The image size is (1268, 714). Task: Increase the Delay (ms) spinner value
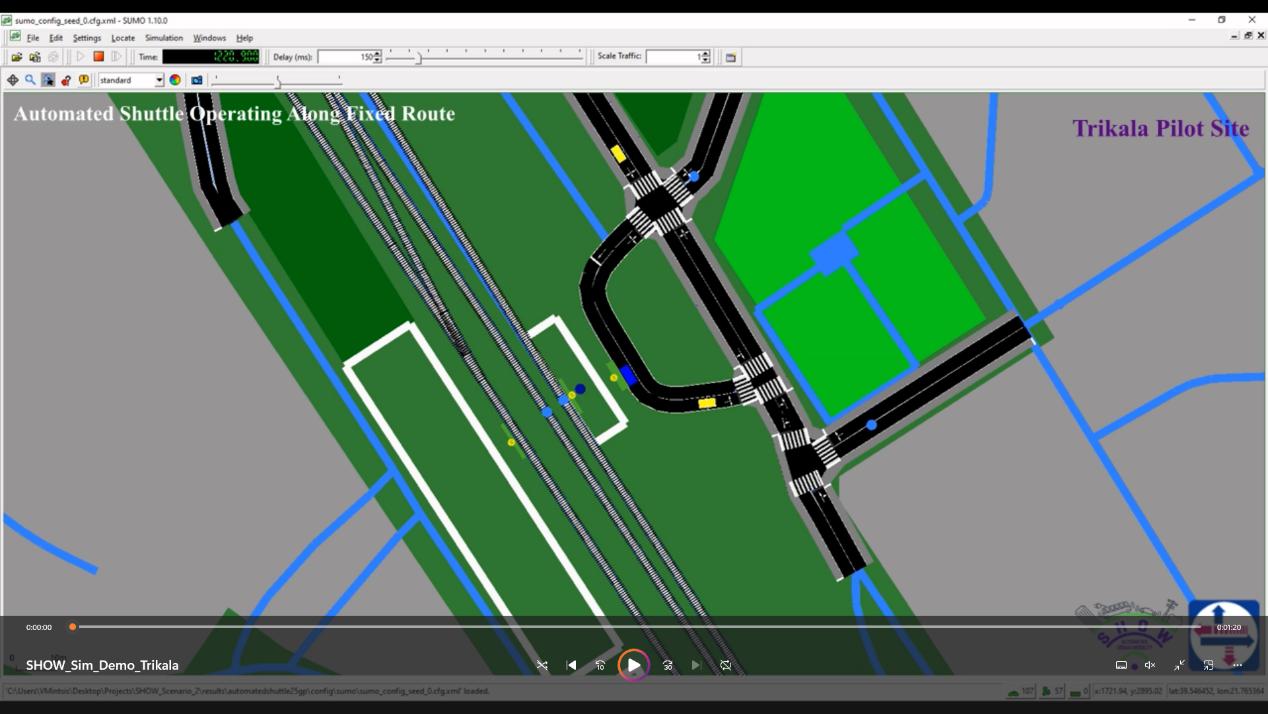coord(377,54)
